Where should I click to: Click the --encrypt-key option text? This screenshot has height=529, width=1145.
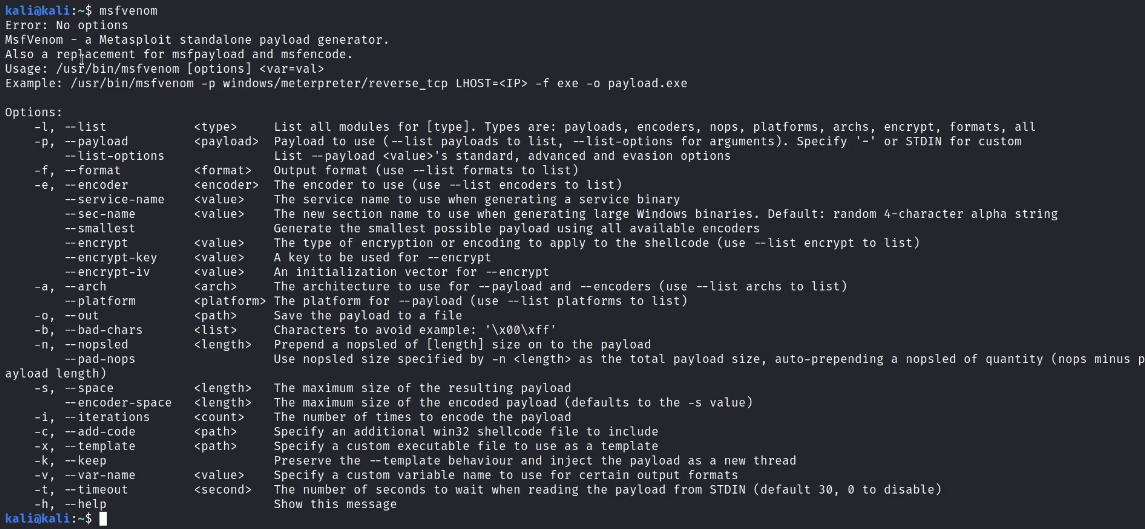[110, 258]
